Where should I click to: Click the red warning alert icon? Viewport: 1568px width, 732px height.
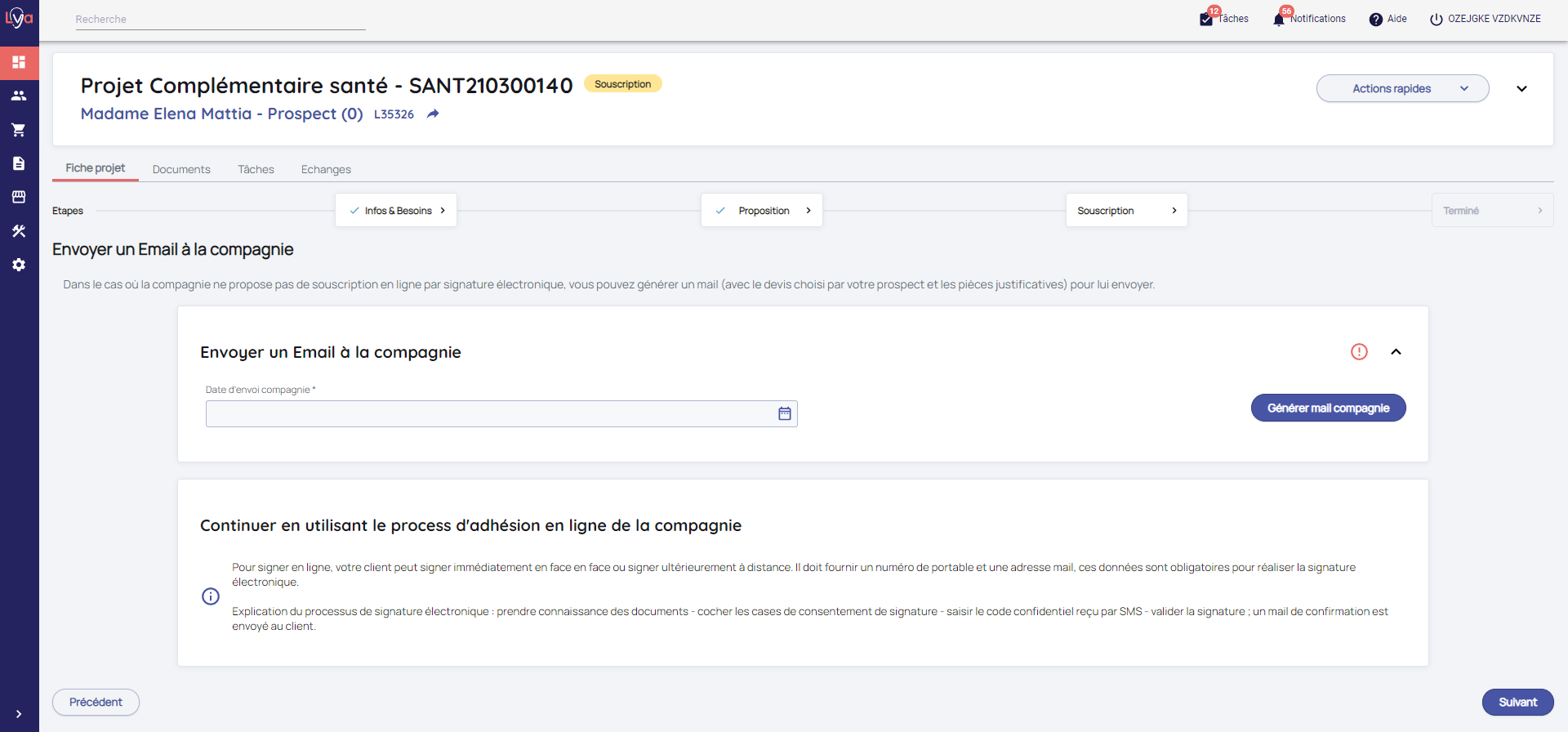1359,352
